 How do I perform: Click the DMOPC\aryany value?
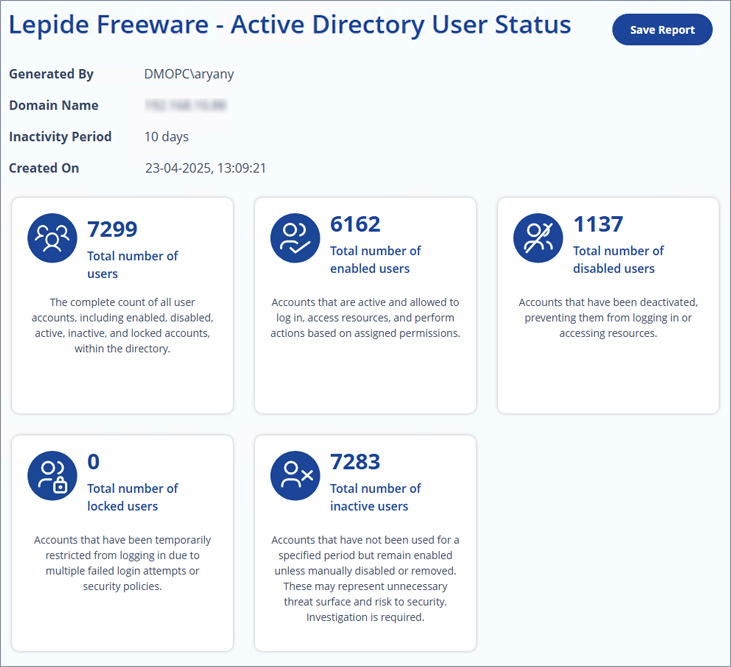[x=189, y=74]
